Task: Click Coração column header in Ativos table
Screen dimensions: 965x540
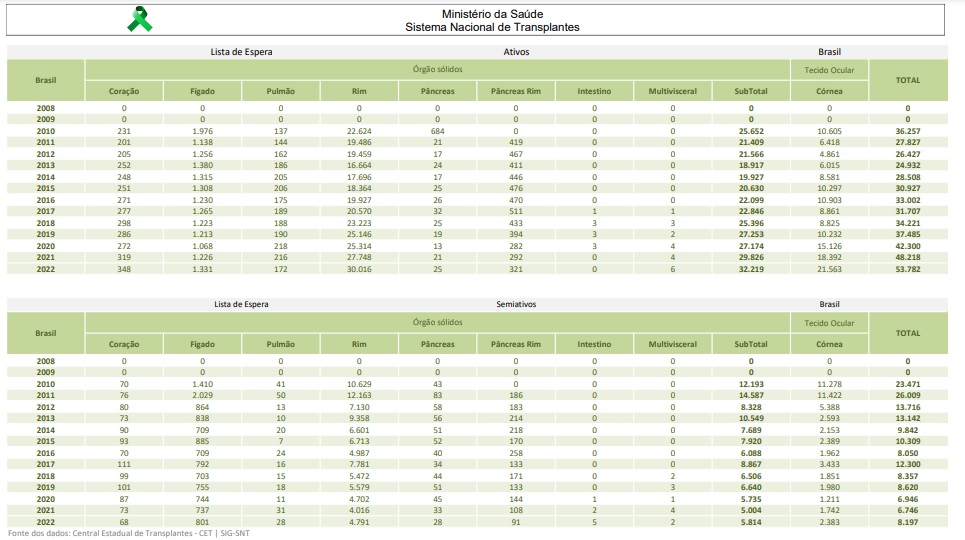Action: [x=124, y=92]
